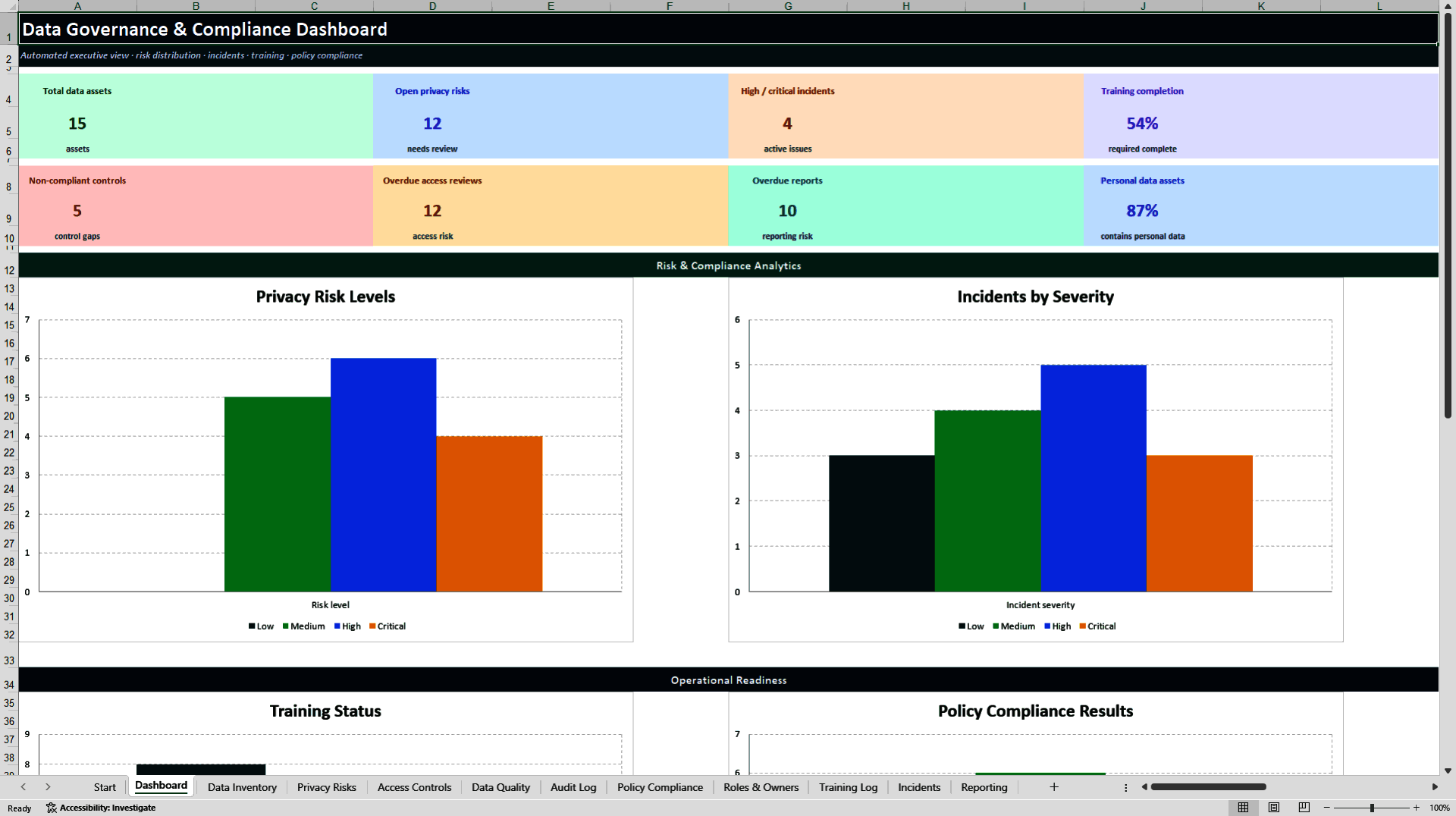Click horizontal scrollbar right arrow
Viewport: 1456px width, 816px height.
tap(1435, 787)
